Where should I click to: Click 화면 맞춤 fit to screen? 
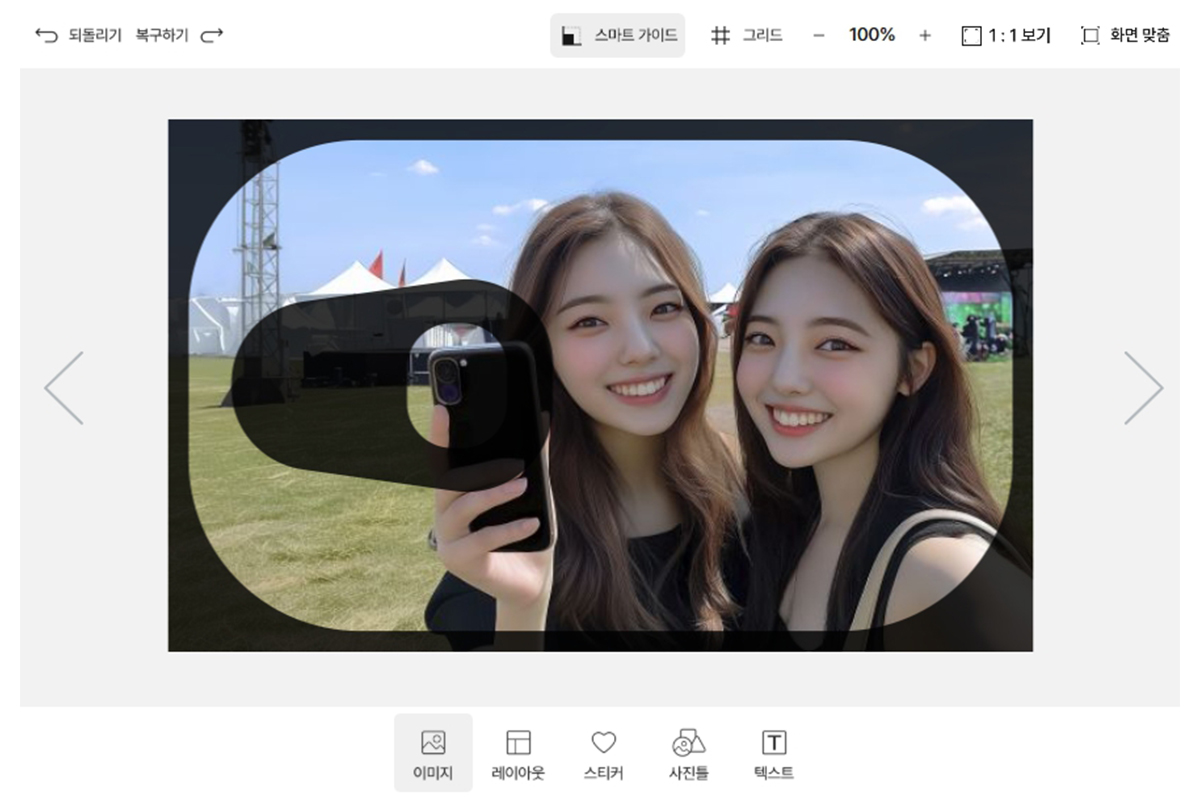[1125, 35]
